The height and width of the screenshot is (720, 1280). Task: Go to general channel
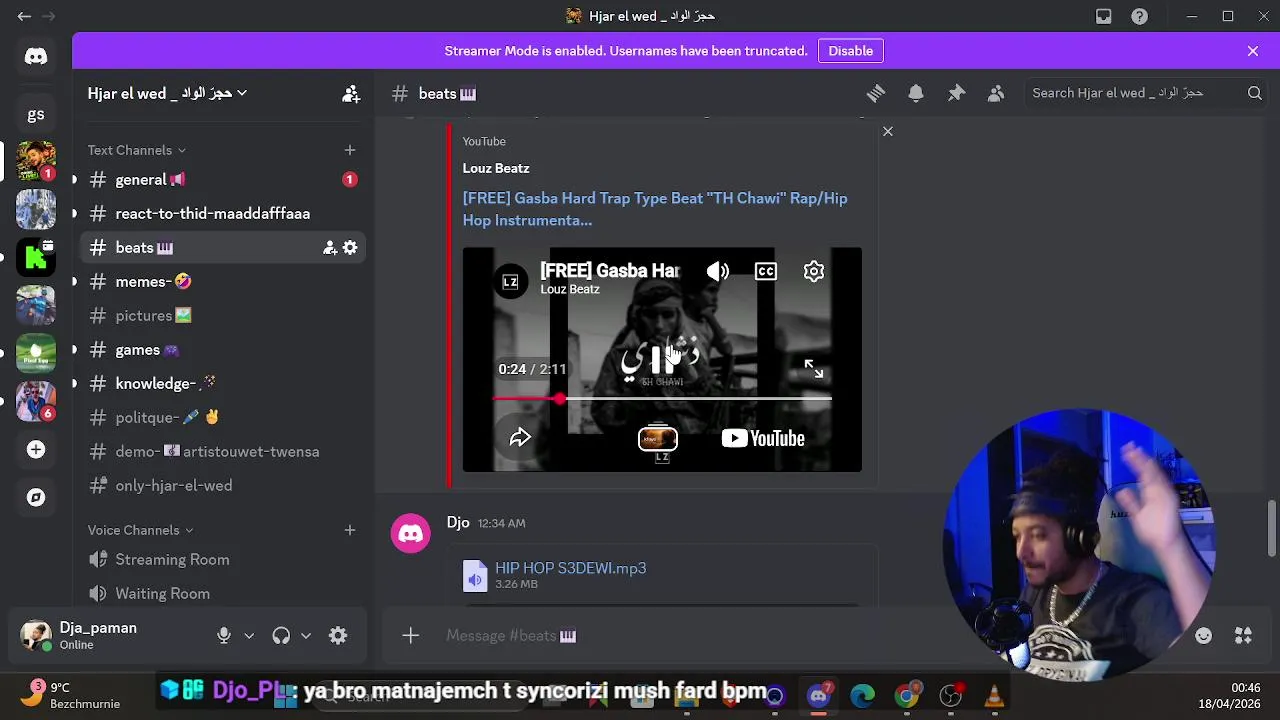click(222, 180)
